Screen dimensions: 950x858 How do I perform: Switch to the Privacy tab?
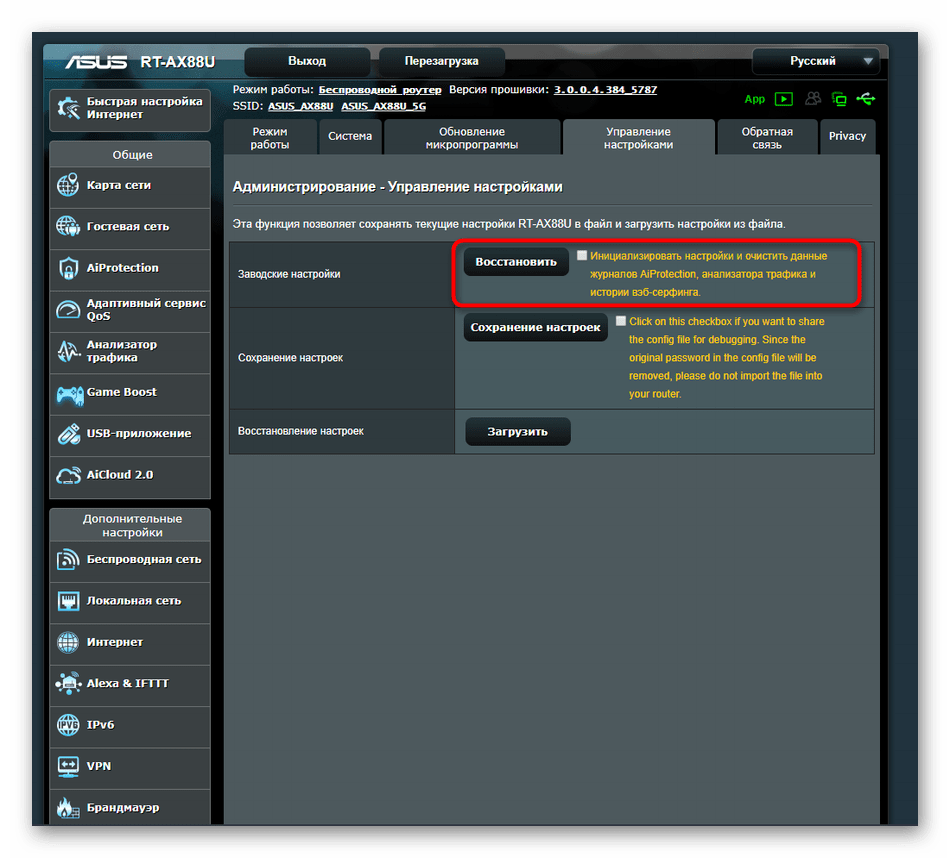click(847, 137)
